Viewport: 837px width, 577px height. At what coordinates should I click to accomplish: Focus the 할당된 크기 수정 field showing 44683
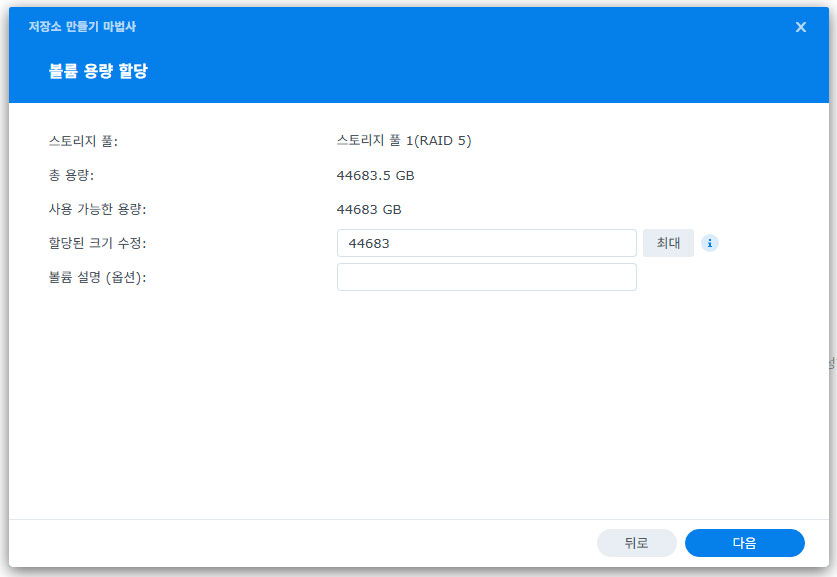[486, 243]
